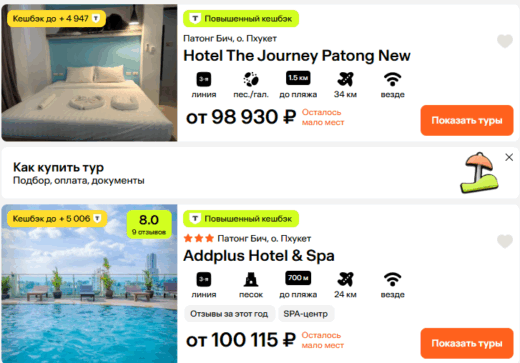The height and width of the screenshot is (363, 520).
Task: Open Hotel The Journey Patong New title
Action: coord(297,56)
